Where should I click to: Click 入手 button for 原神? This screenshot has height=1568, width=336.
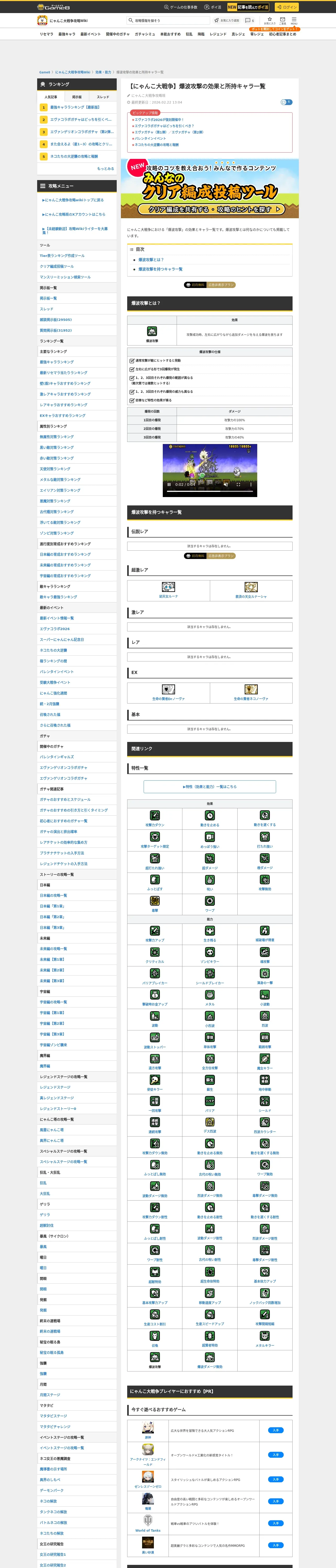point(276,1431)
